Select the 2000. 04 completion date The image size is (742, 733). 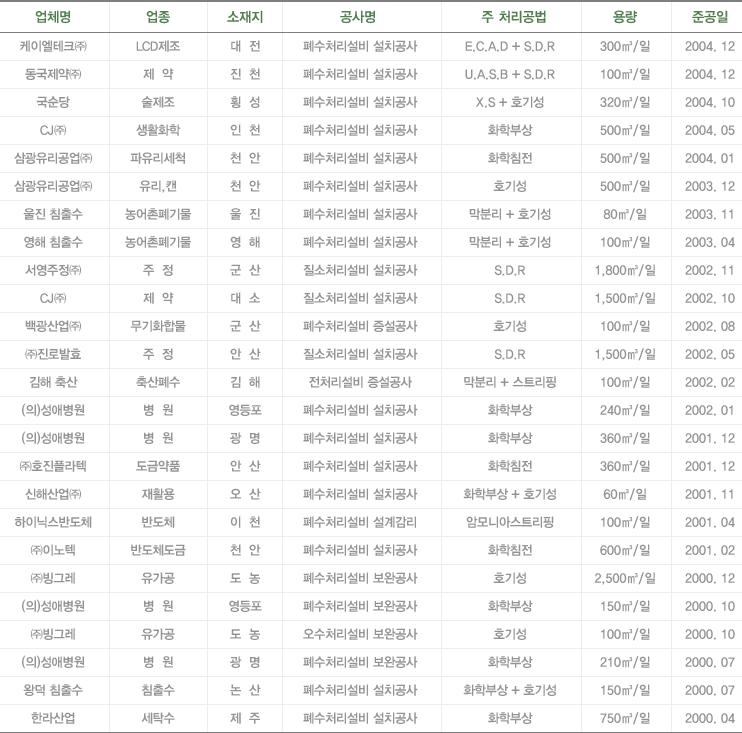click(x=709, y=717)
